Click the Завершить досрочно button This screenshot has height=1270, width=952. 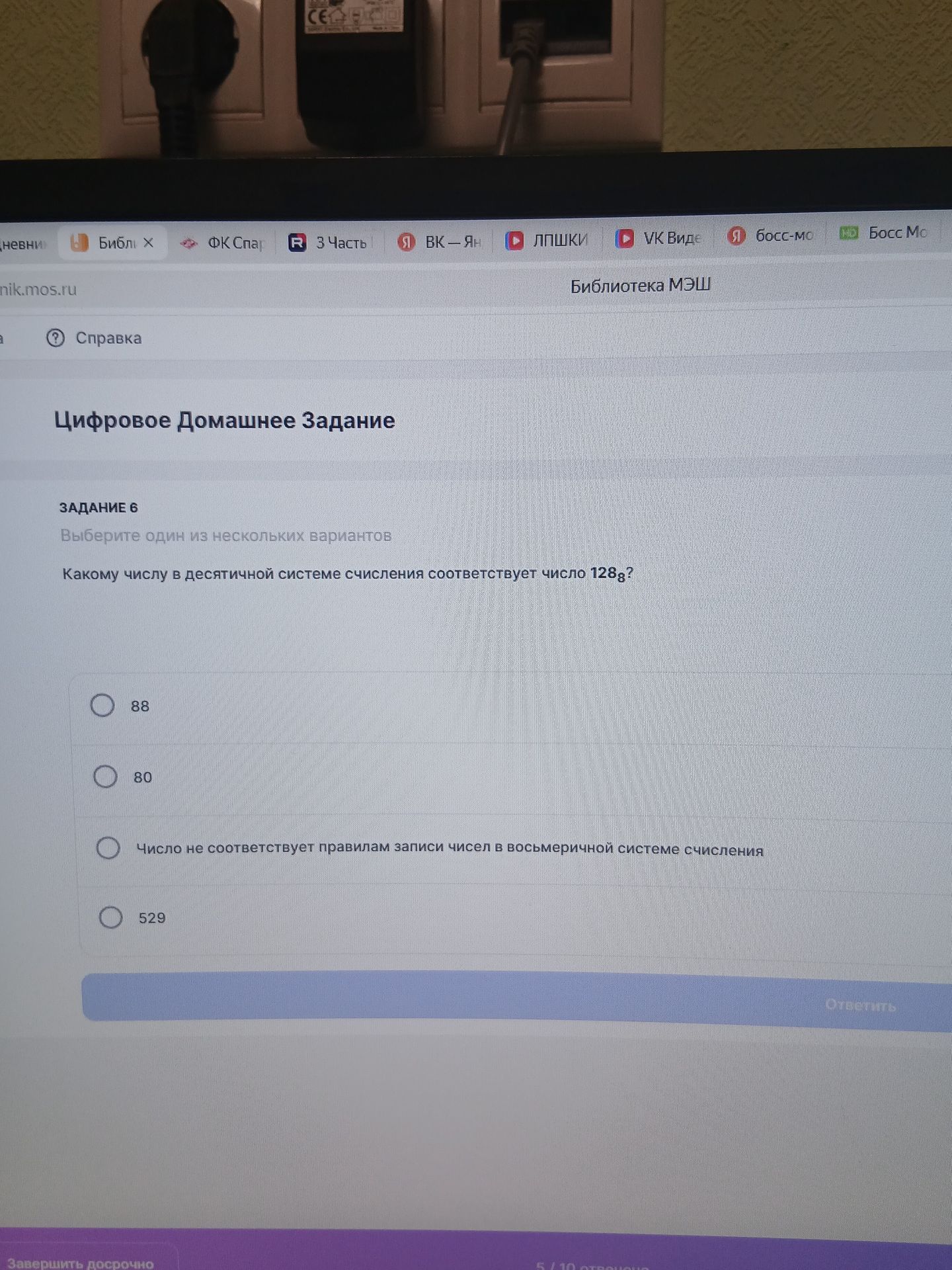pos(81,1263)
